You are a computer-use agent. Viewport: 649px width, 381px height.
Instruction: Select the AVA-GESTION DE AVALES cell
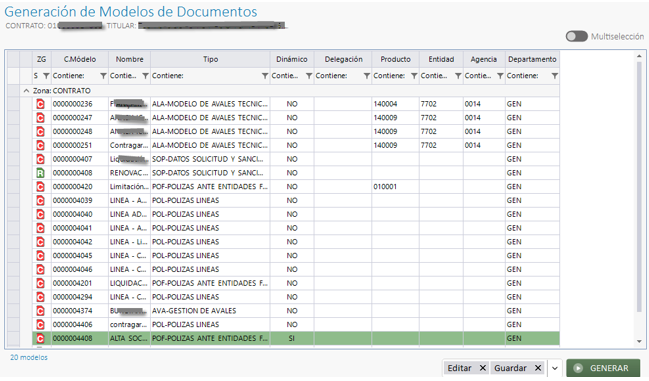pyautogui.click(x=210, y=311)
